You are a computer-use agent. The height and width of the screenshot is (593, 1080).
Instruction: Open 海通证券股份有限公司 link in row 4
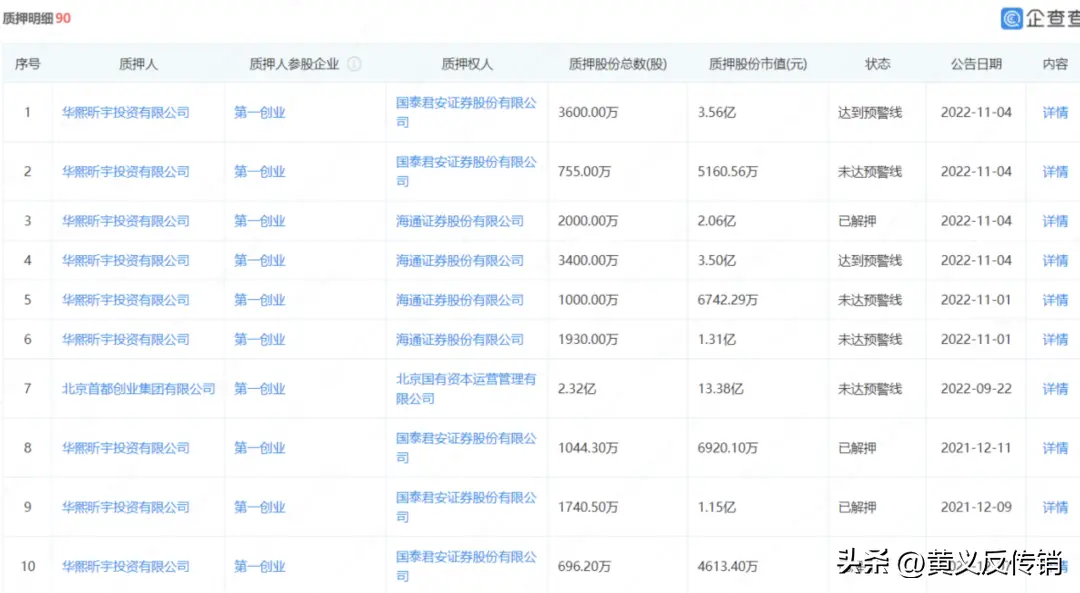point(459,260)
